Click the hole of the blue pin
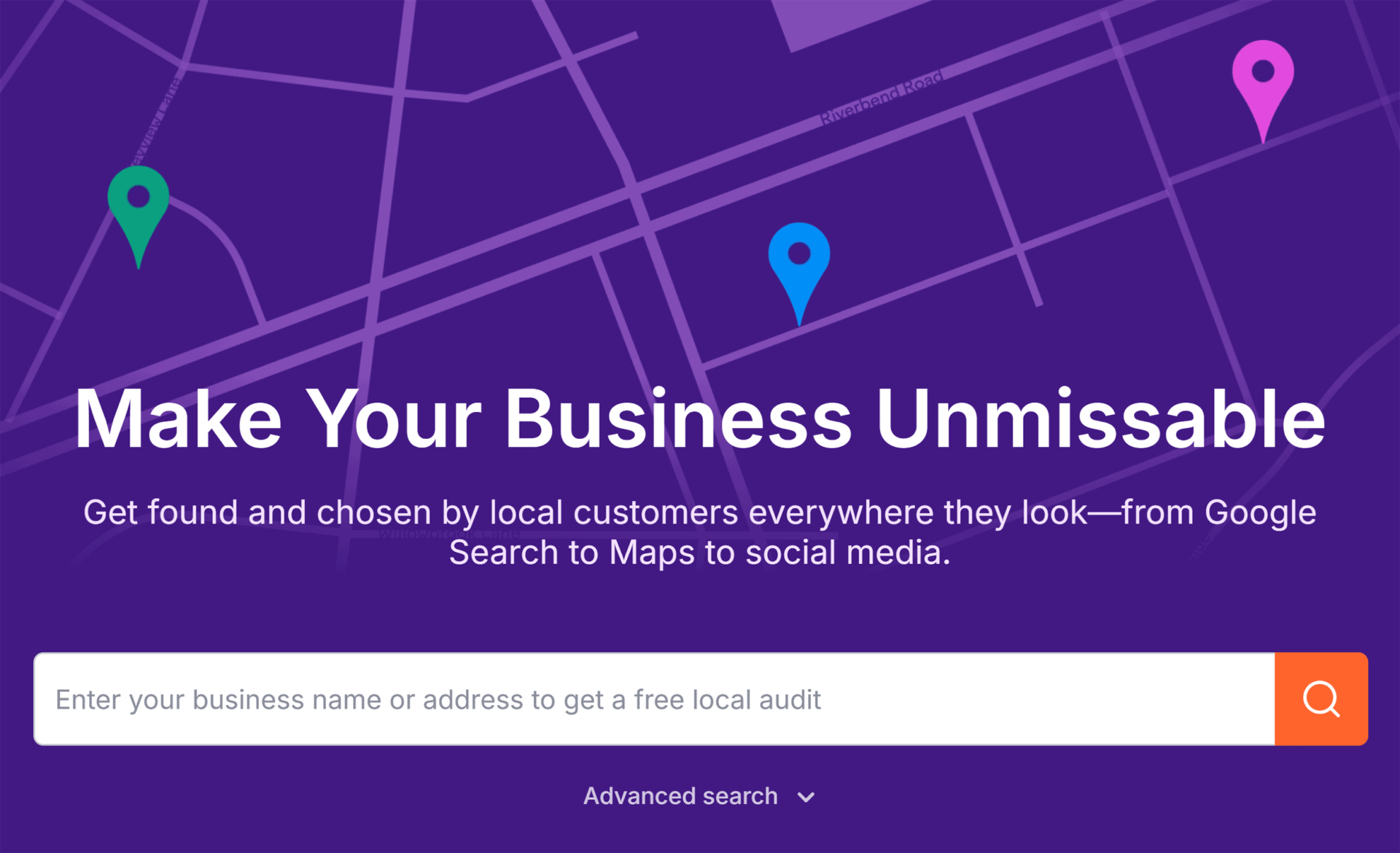Viewport: 1400px width, 853px height. [x=799, y=253]
